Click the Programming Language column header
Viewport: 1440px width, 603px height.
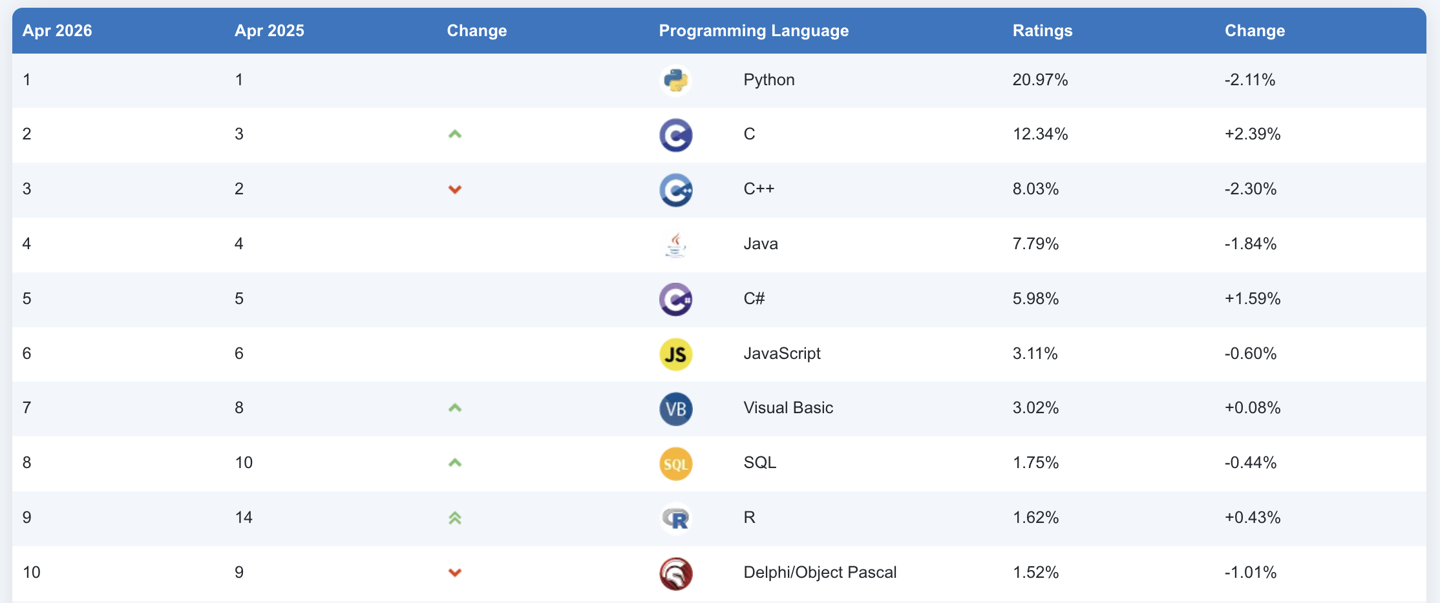pyautogui.click(x=753, y=31)
